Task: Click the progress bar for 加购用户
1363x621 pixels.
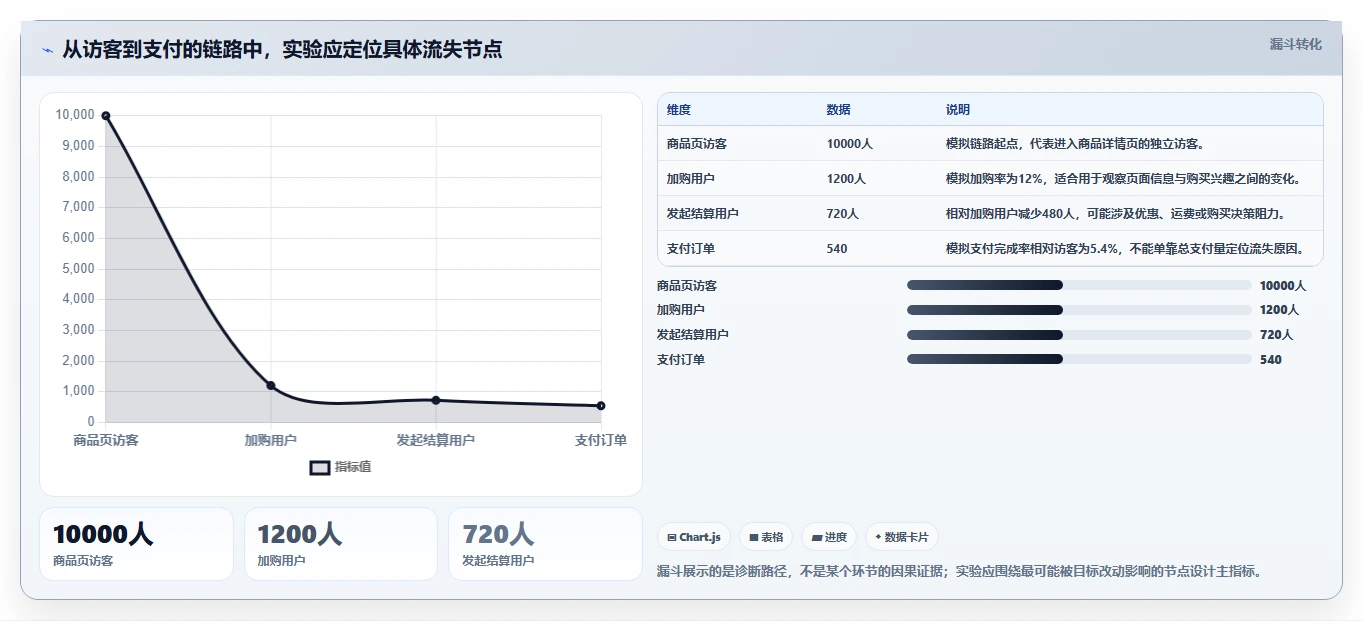Action: point(1079,310)
